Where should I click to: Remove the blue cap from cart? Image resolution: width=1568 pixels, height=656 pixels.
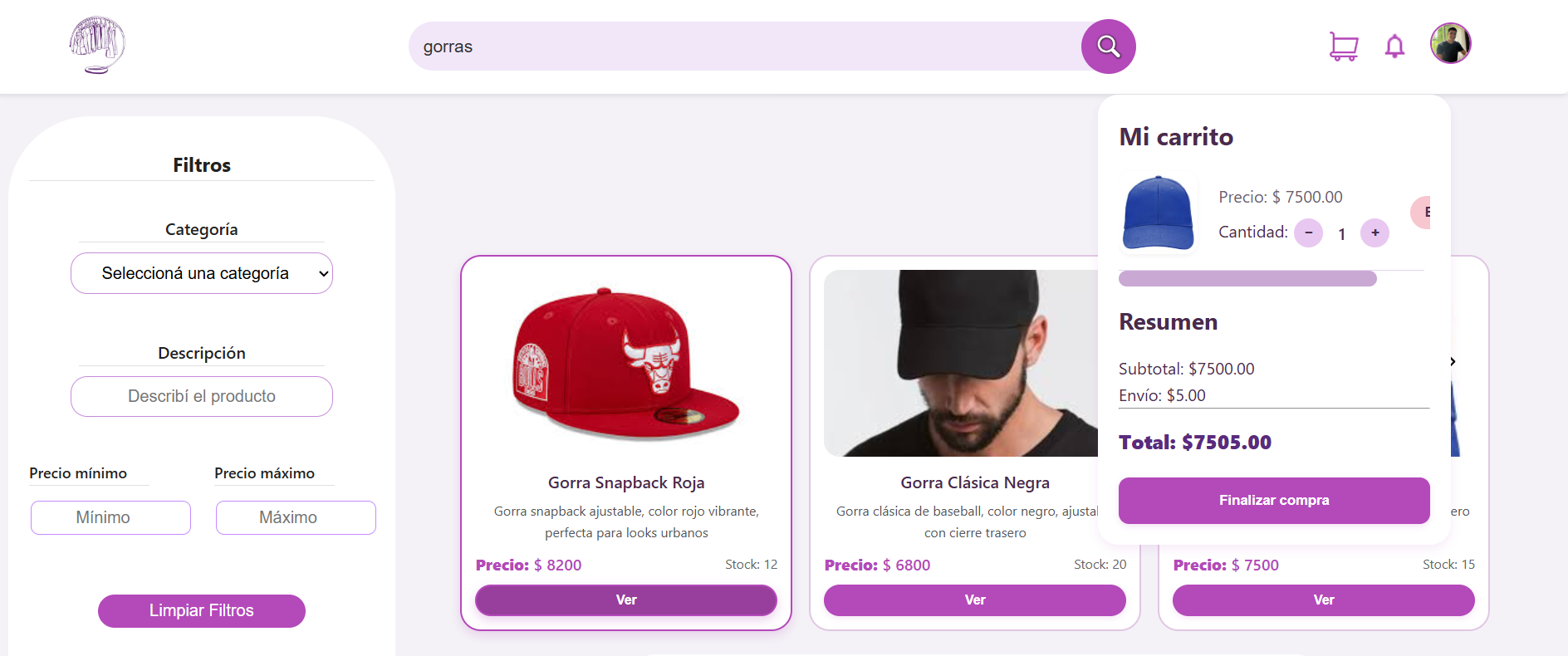click(1421, 213)
